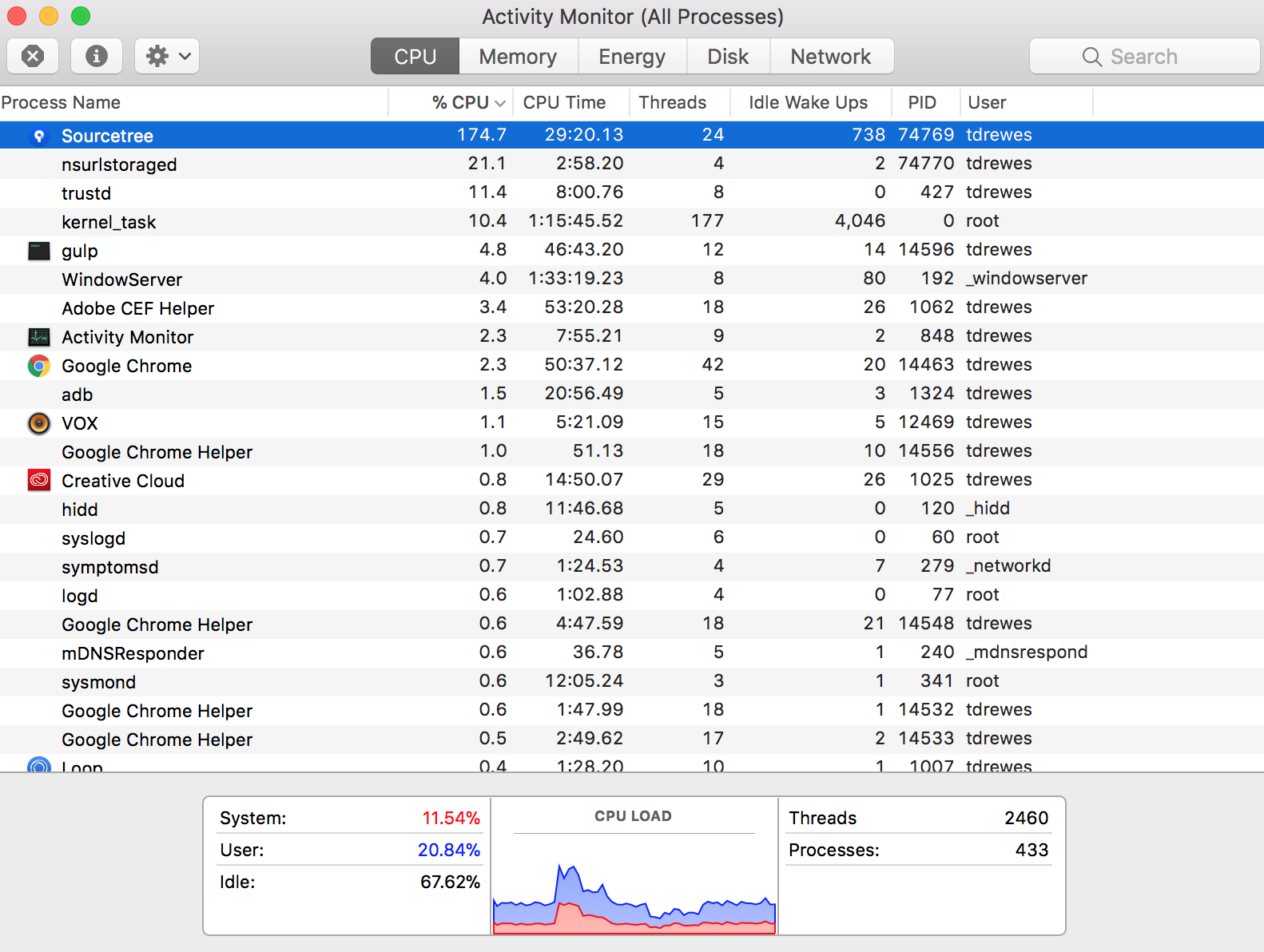Select the nsurlstoraged process row
The image size is (1264, 952).
pos(632,164)
